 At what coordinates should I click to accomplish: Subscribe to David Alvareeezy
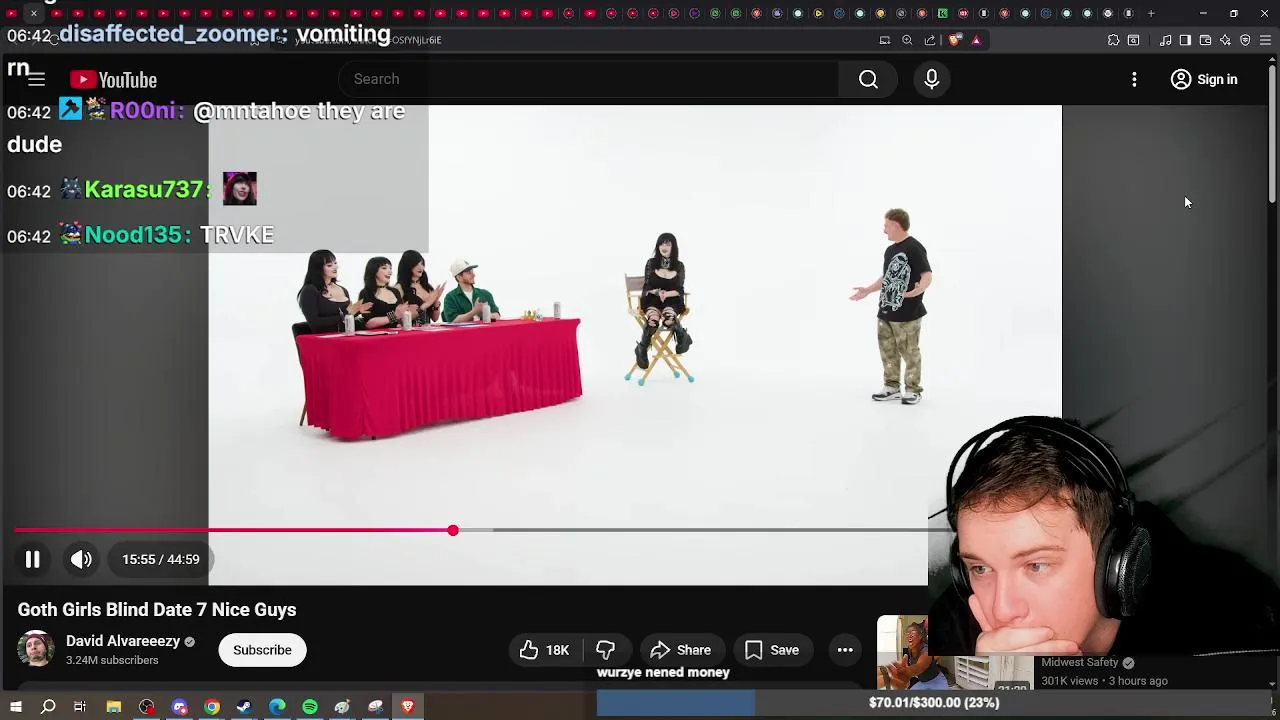[262, 650]
